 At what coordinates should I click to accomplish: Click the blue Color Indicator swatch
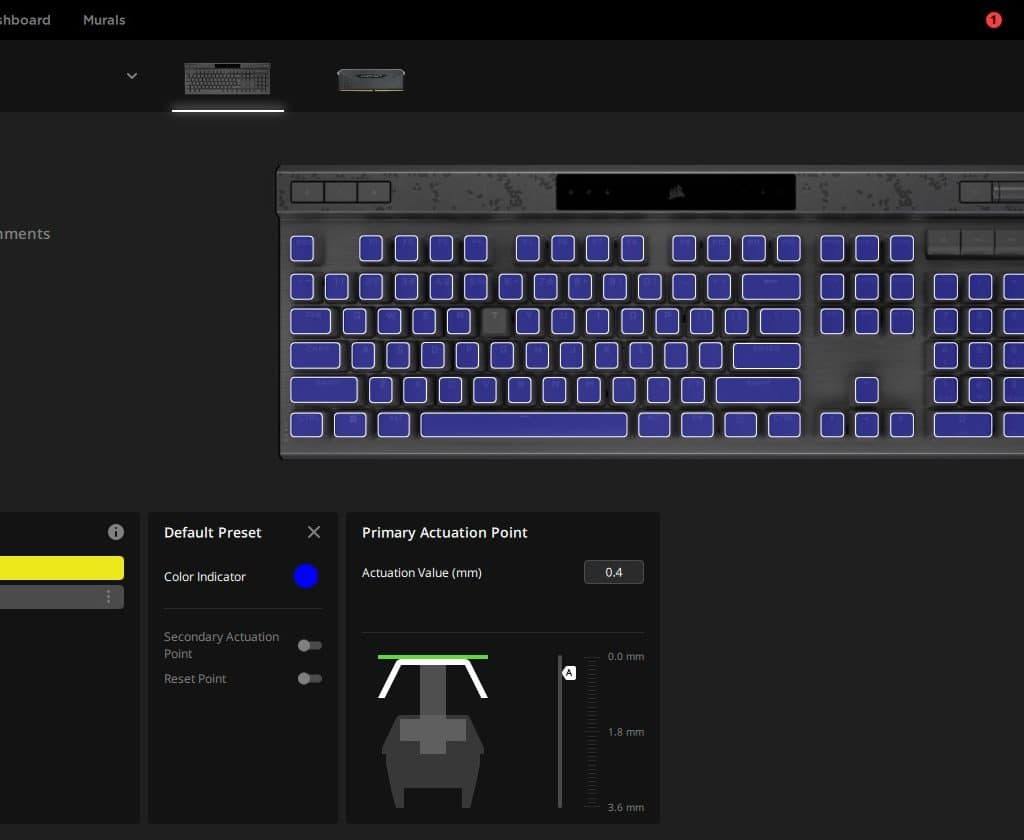pos(306,576)
